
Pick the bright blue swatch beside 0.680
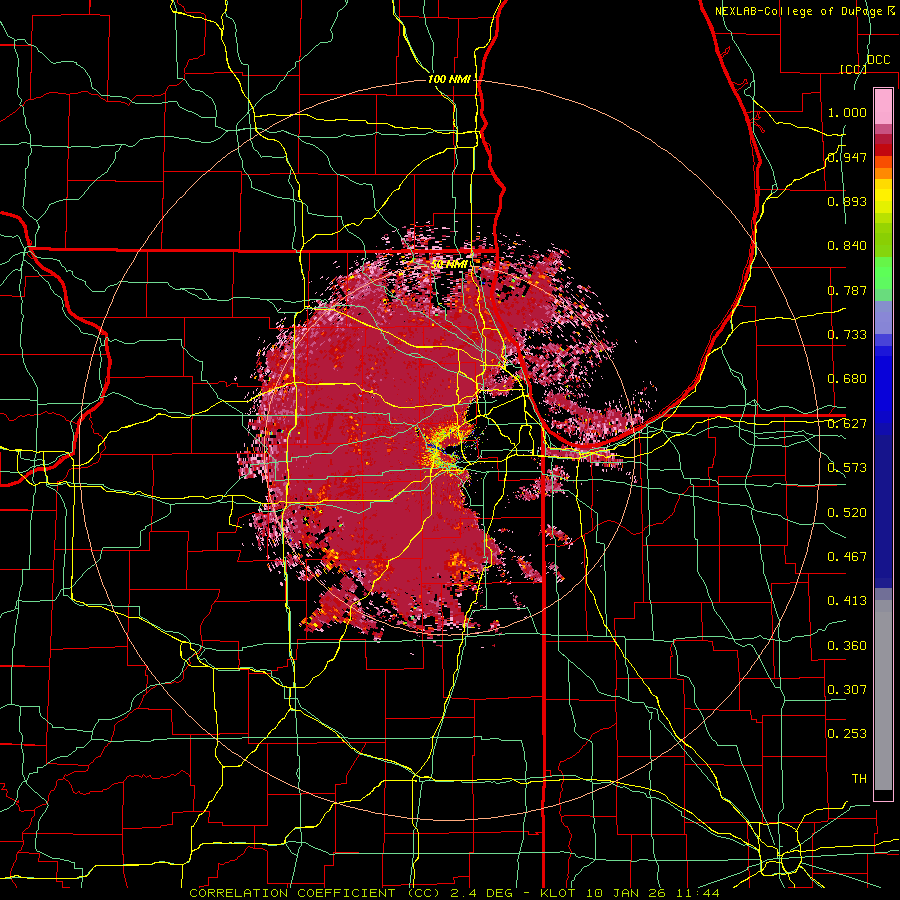883,385
